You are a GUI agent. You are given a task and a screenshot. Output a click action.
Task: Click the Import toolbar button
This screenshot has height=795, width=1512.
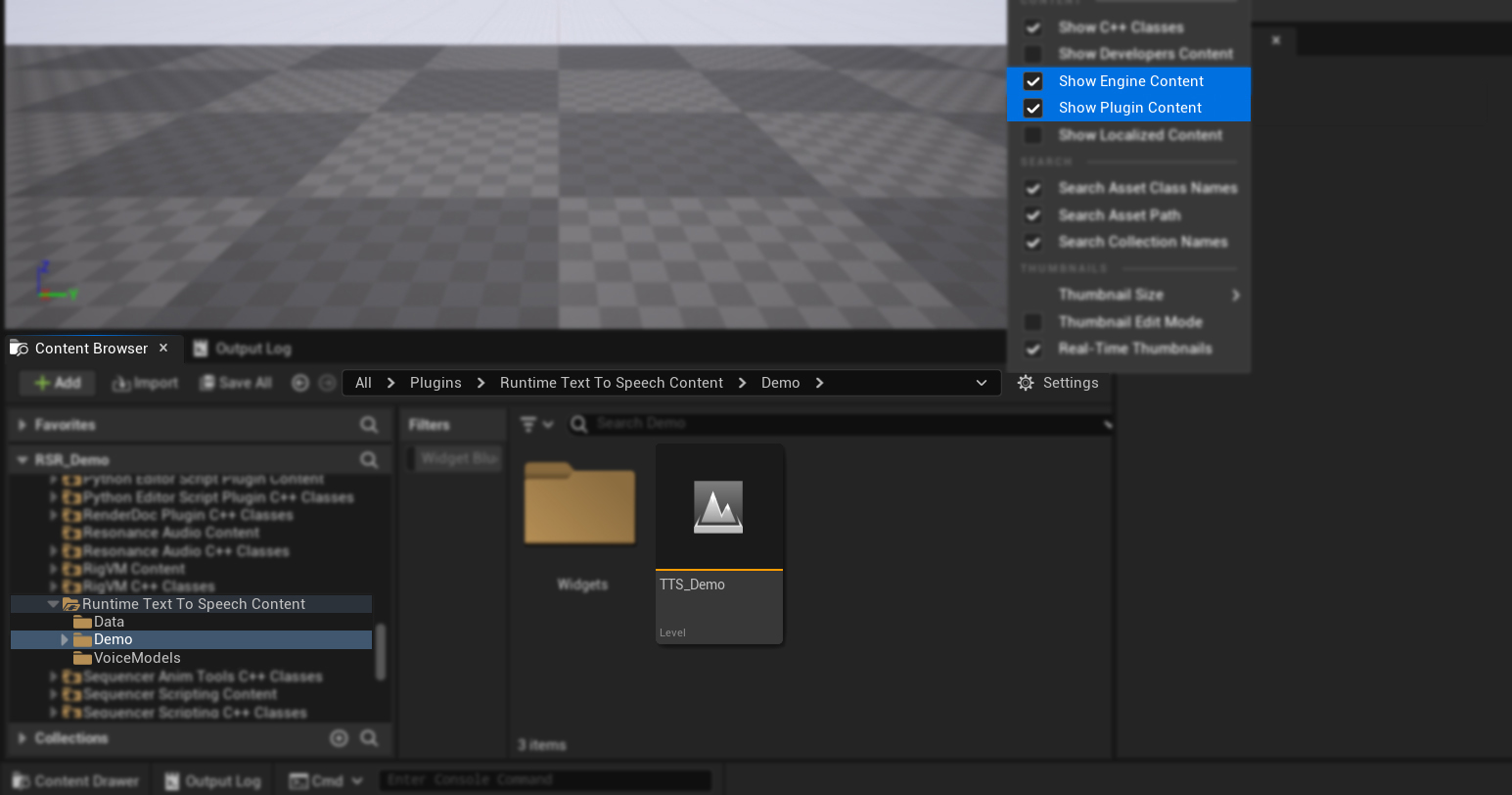[145, 383]
